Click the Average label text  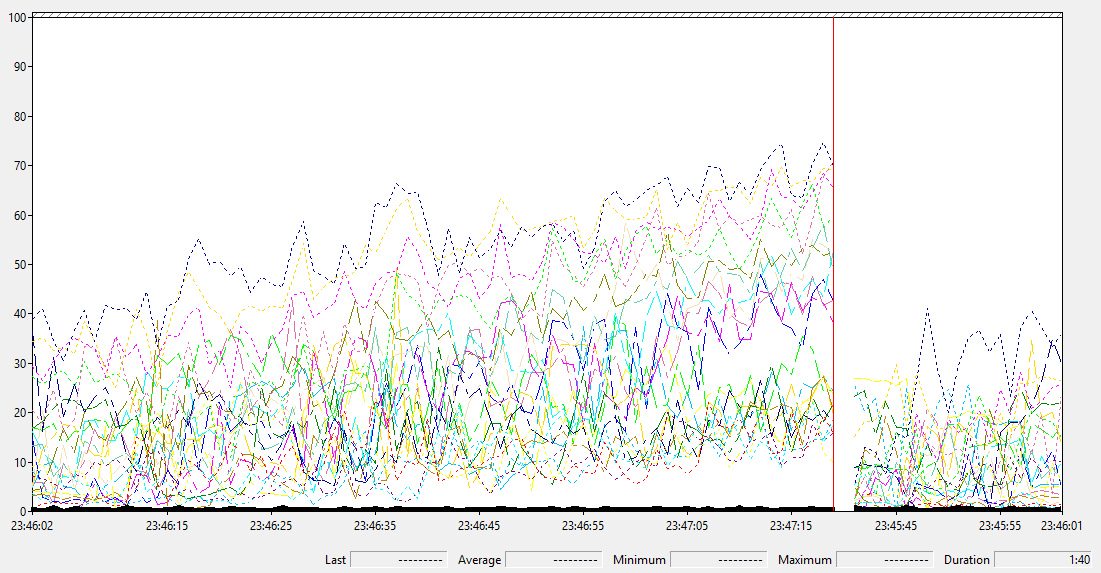point(480,560)
